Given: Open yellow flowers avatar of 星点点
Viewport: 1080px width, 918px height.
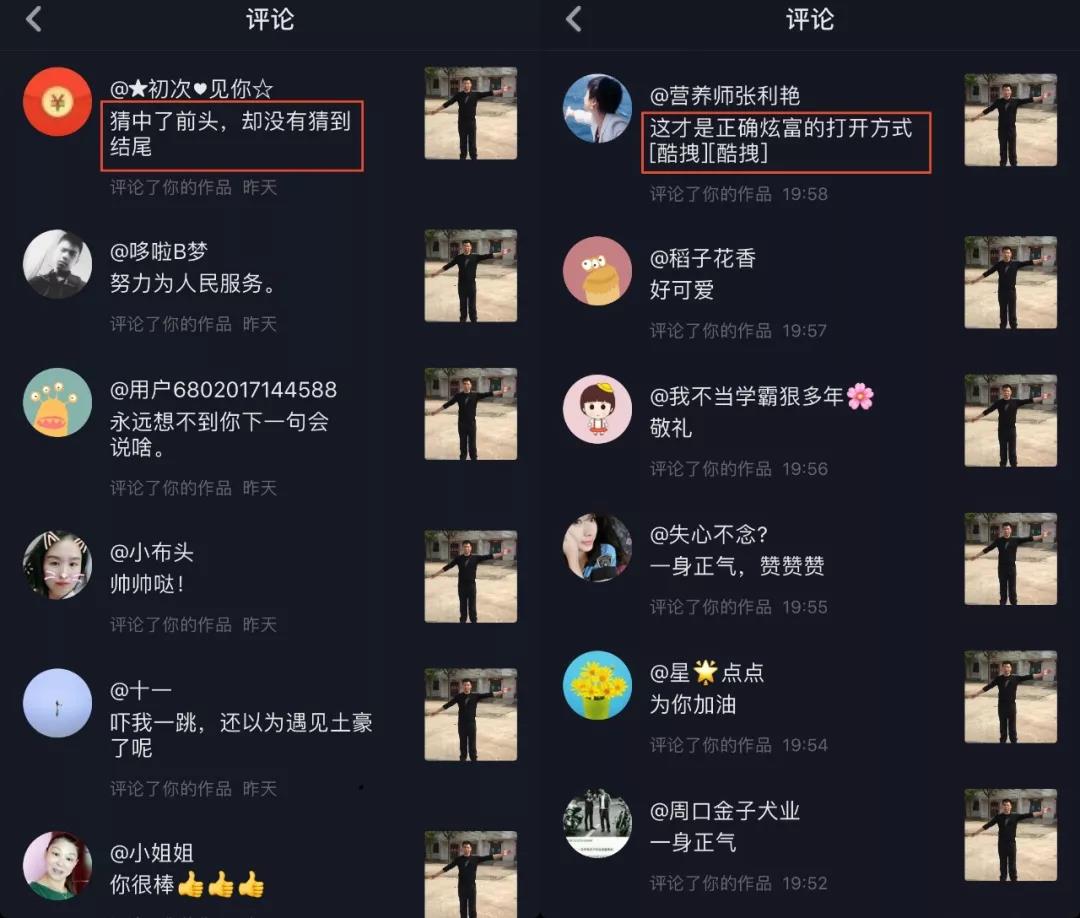Looking at the screenshot, I should point(597,685).
